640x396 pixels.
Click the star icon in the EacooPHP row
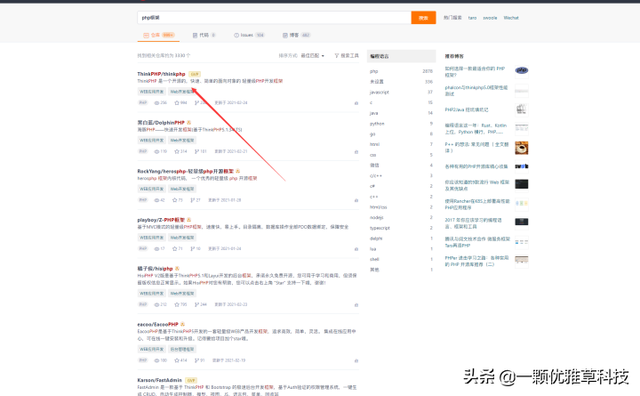tap(177, 360)
